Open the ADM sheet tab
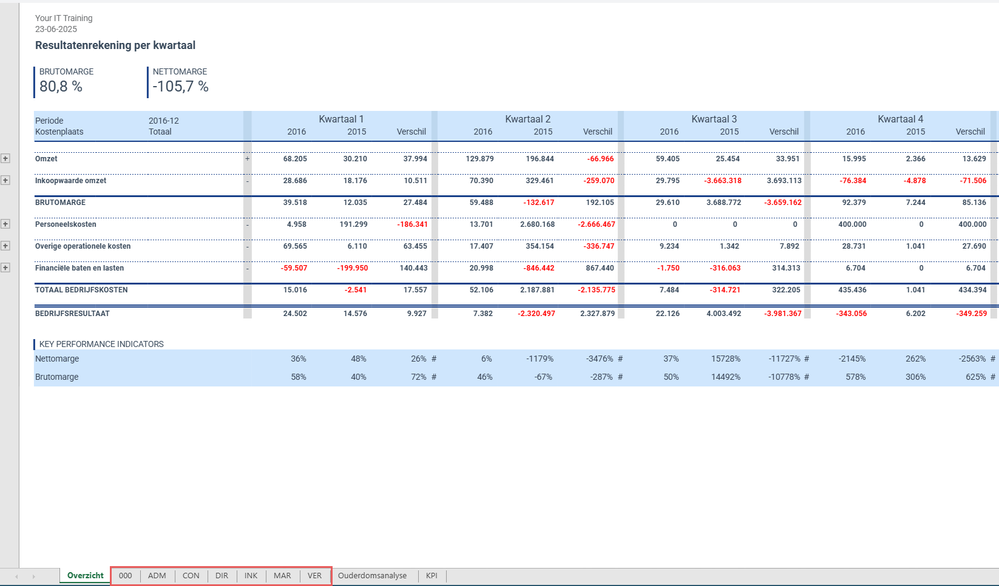 (x=157, y=575)
